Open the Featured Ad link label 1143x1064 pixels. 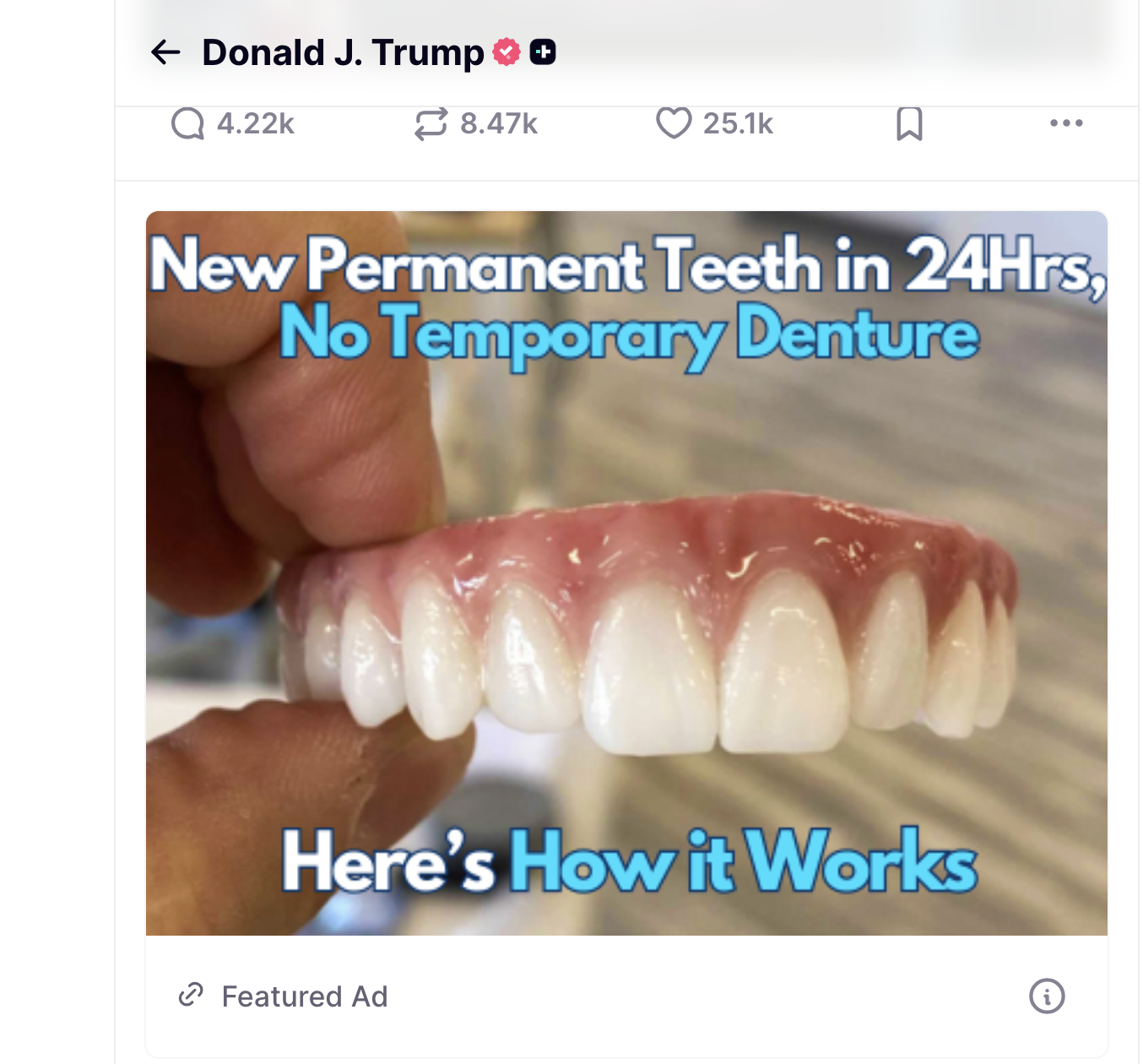point(305,996)
